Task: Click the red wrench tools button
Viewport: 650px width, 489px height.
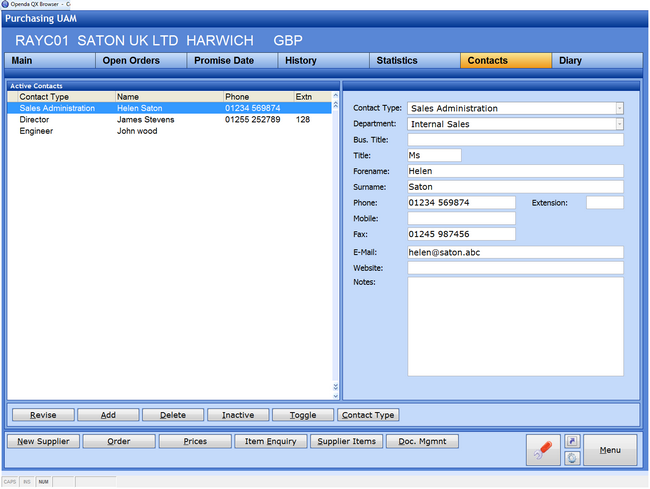Action: pyautogui.click(x=543, y=450)
